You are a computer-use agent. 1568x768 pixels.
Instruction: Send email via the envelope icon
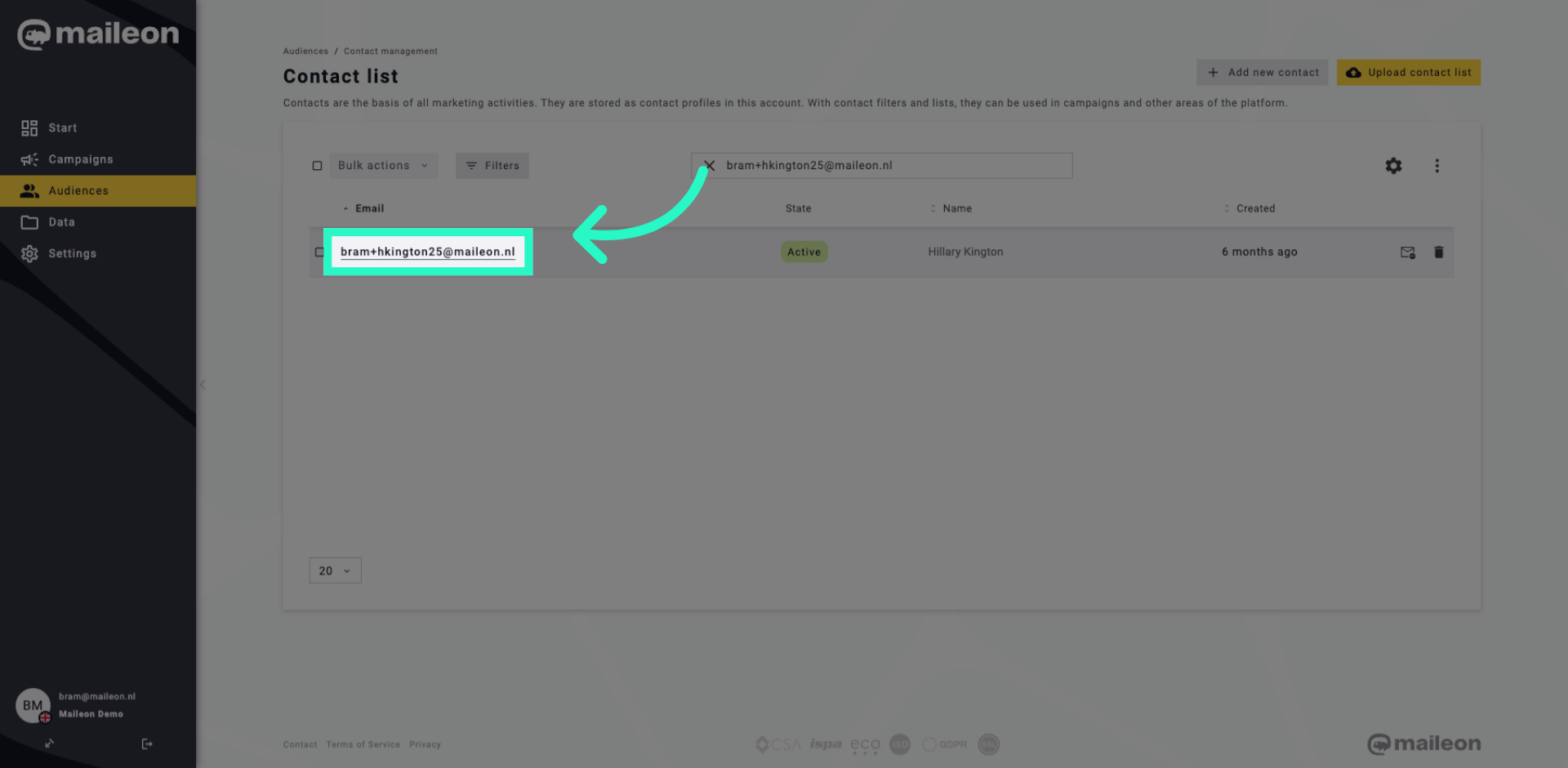point(1408,252)
